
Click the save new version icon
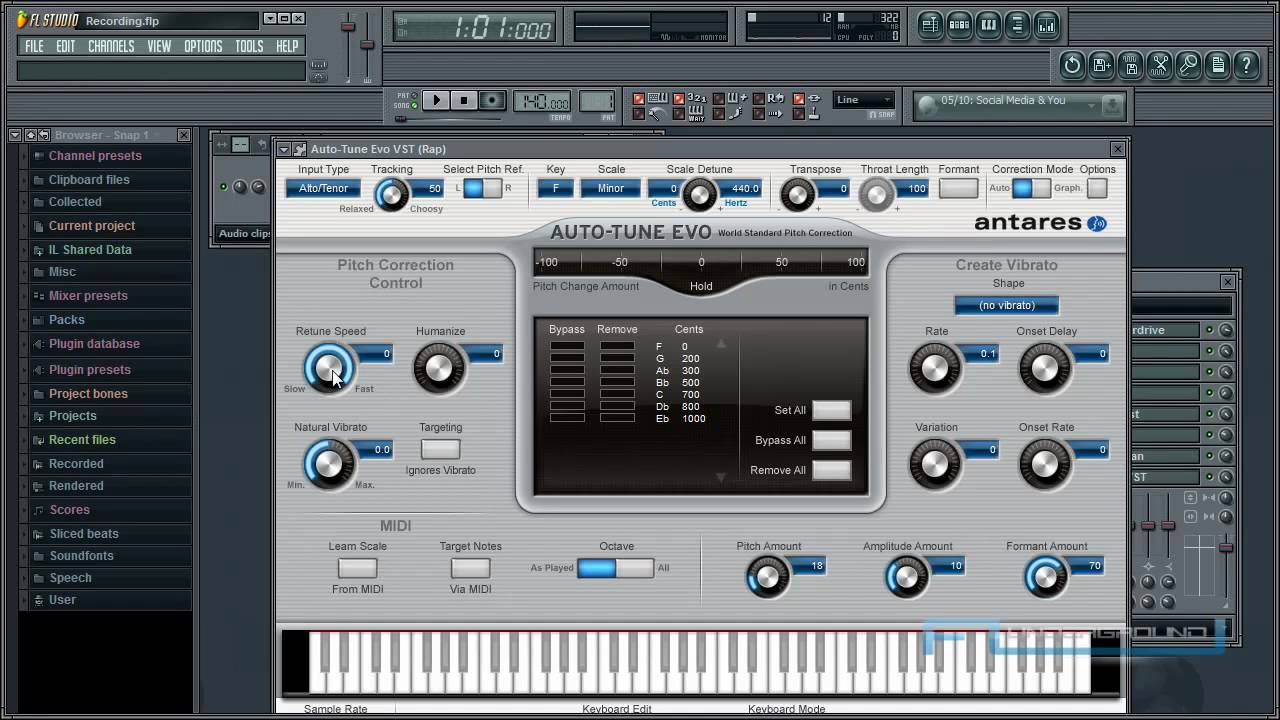(x=1102, y=65)
